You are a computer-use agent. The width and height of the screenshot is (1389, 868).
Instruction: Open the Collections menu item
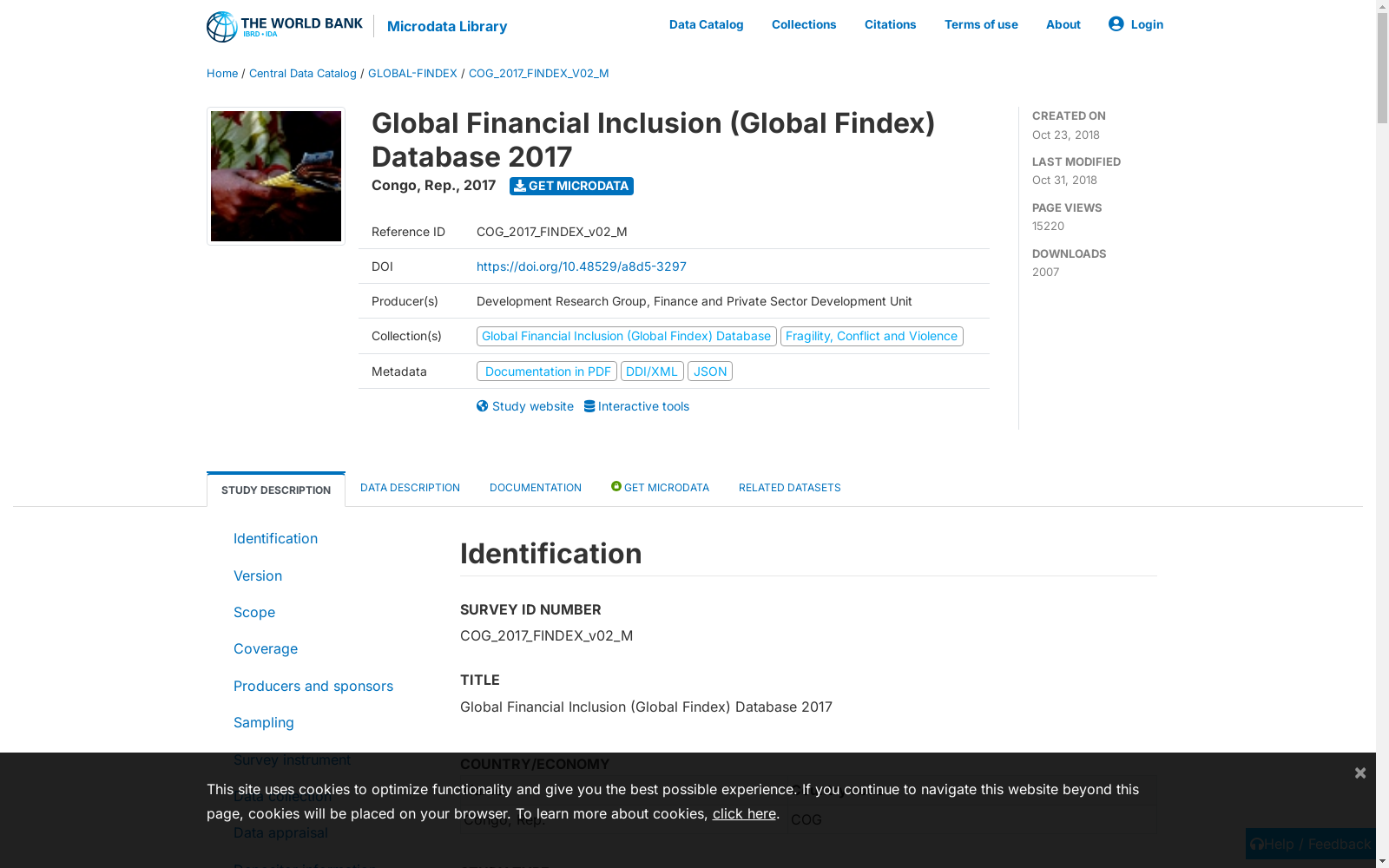(x=804, y=24)
